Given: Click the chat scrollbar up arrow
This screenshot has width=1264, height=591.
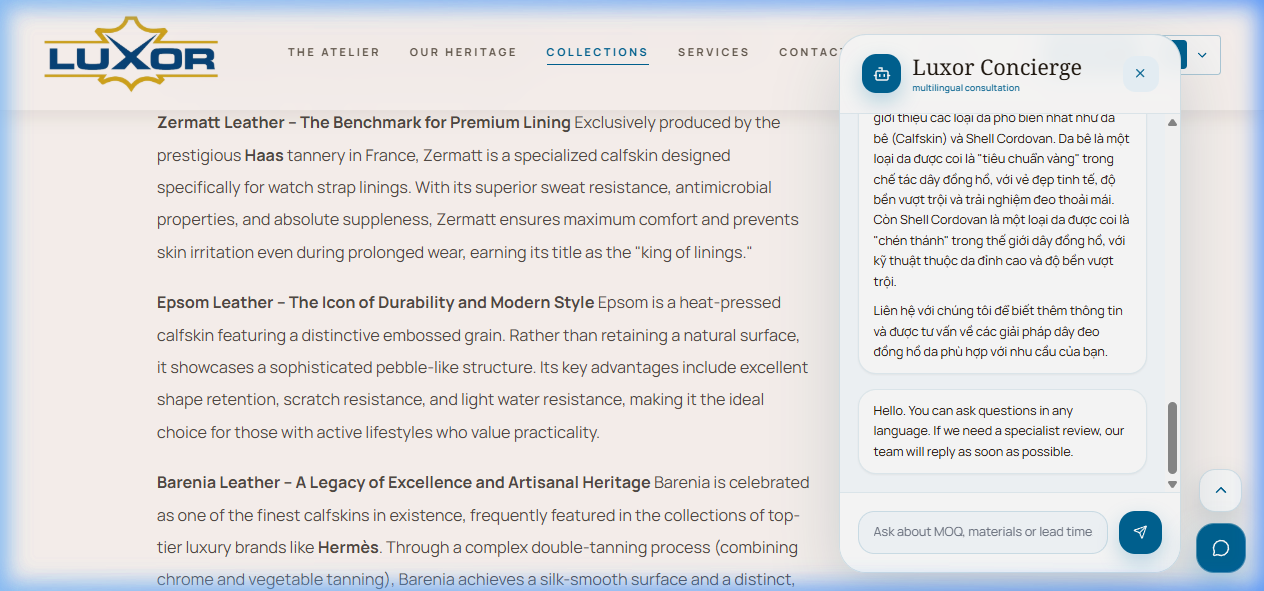Looking at the screenshot, I should (1173, 122).
